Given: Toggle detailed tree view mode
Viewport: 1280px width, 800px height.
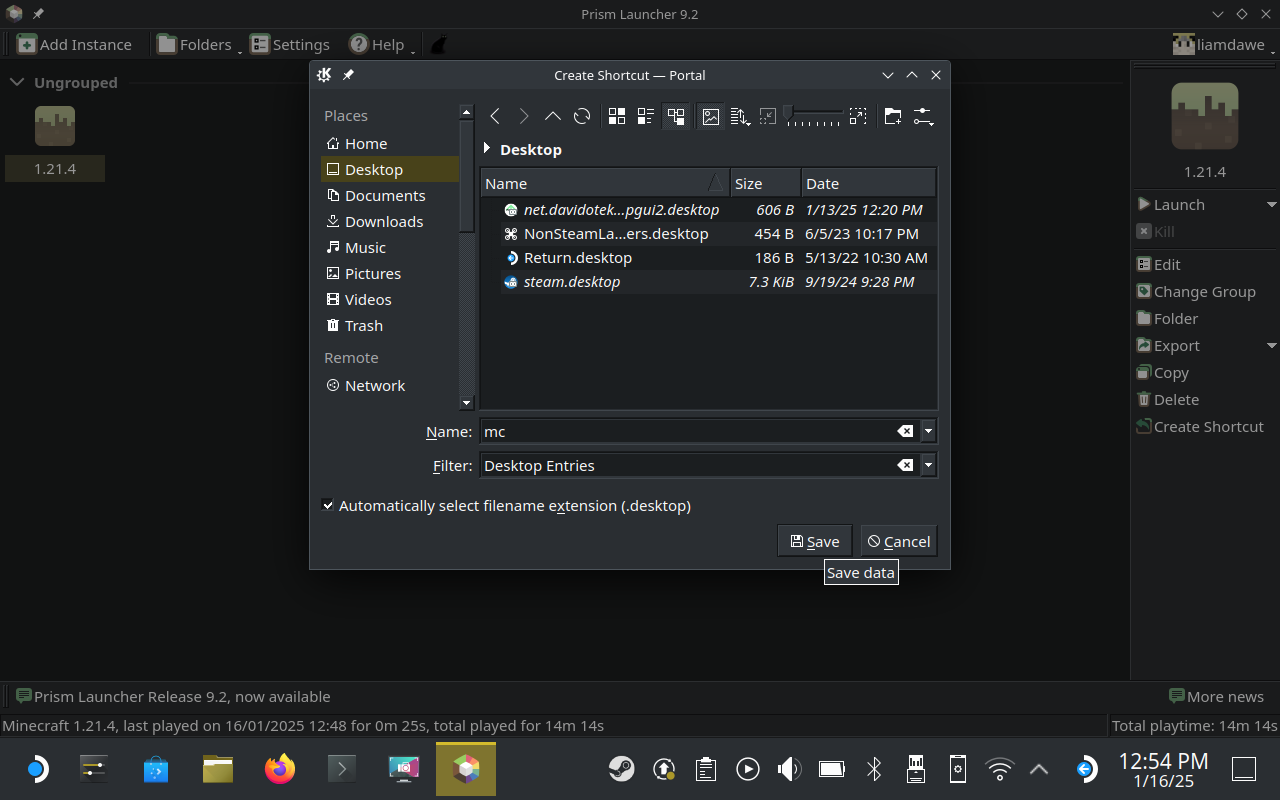Looking at the screenshot, I should click(676, 117).
